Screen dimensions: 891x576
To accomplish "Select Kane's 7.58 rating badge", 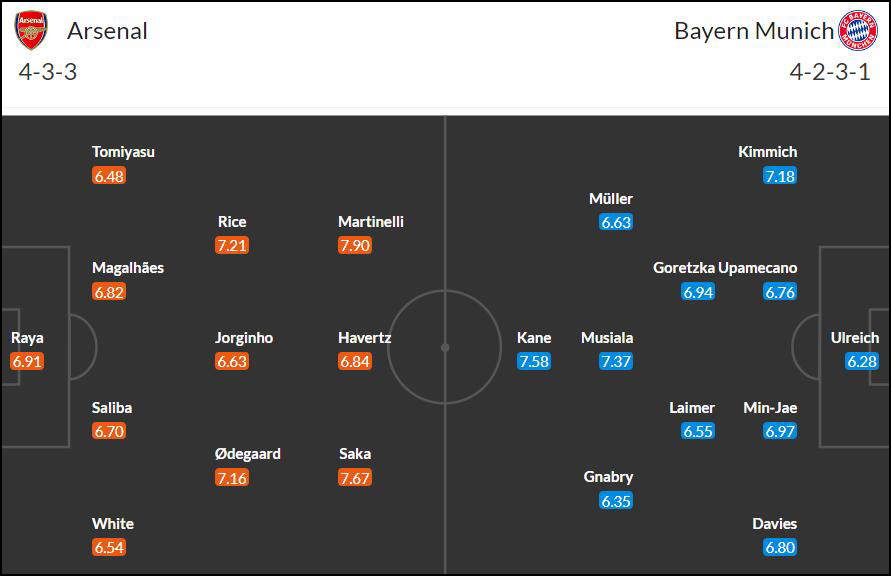I will click(534, 361).
